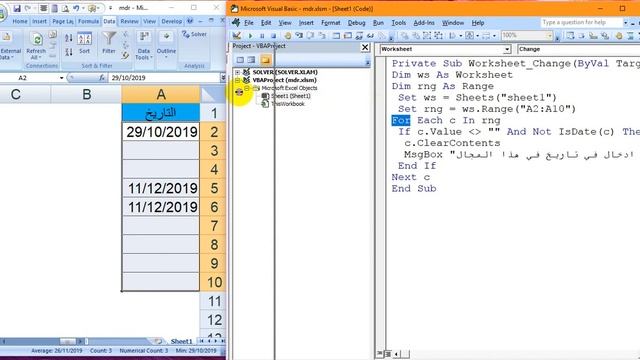Select Sheet1 (Sheet1) in project tree
Image resolution: width=640 pixels, height=360 pixels.
pyautogui.click(x=290, y=96)
